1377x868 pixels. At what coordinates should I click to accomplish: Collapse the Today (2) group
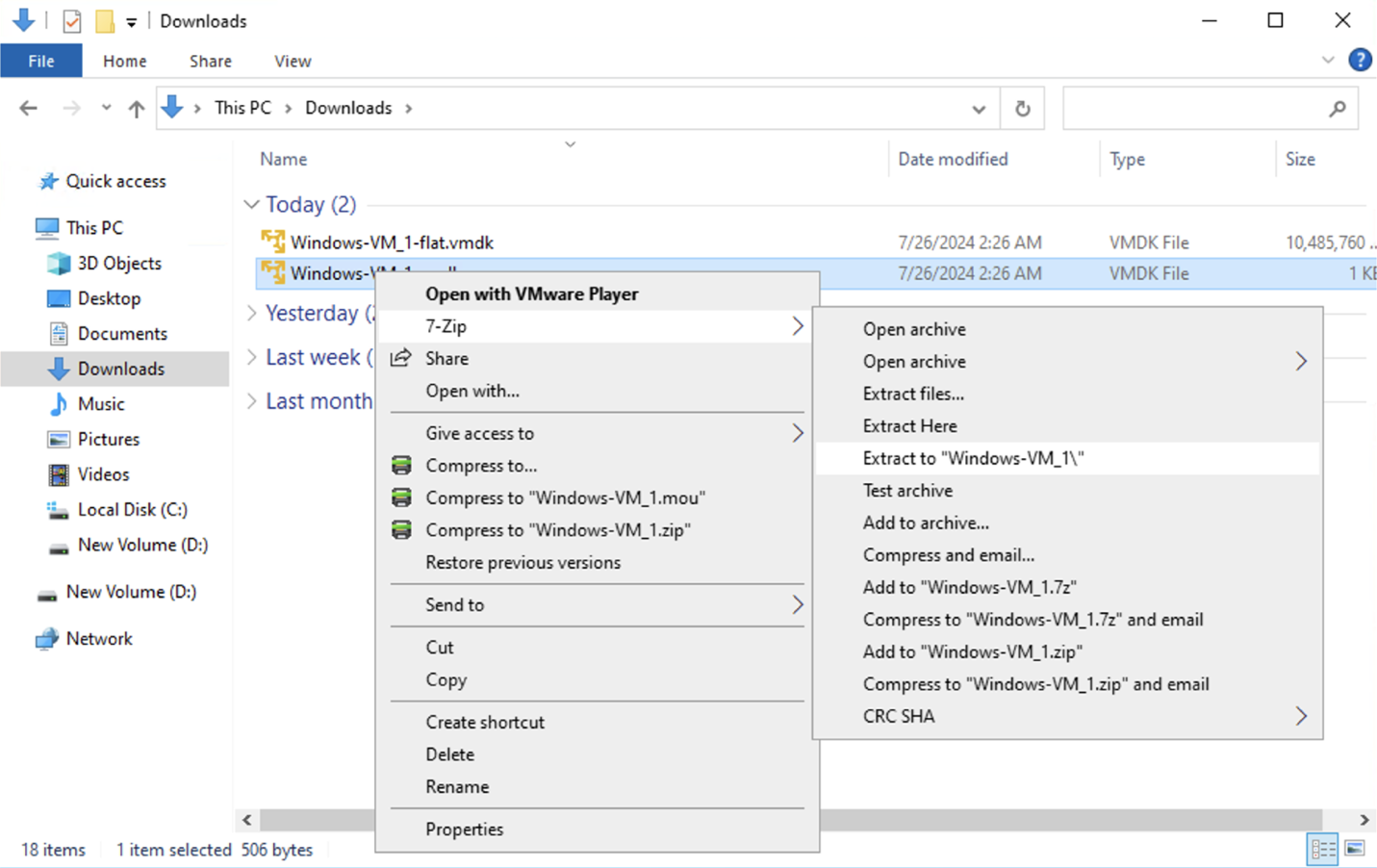pos(251,204)
